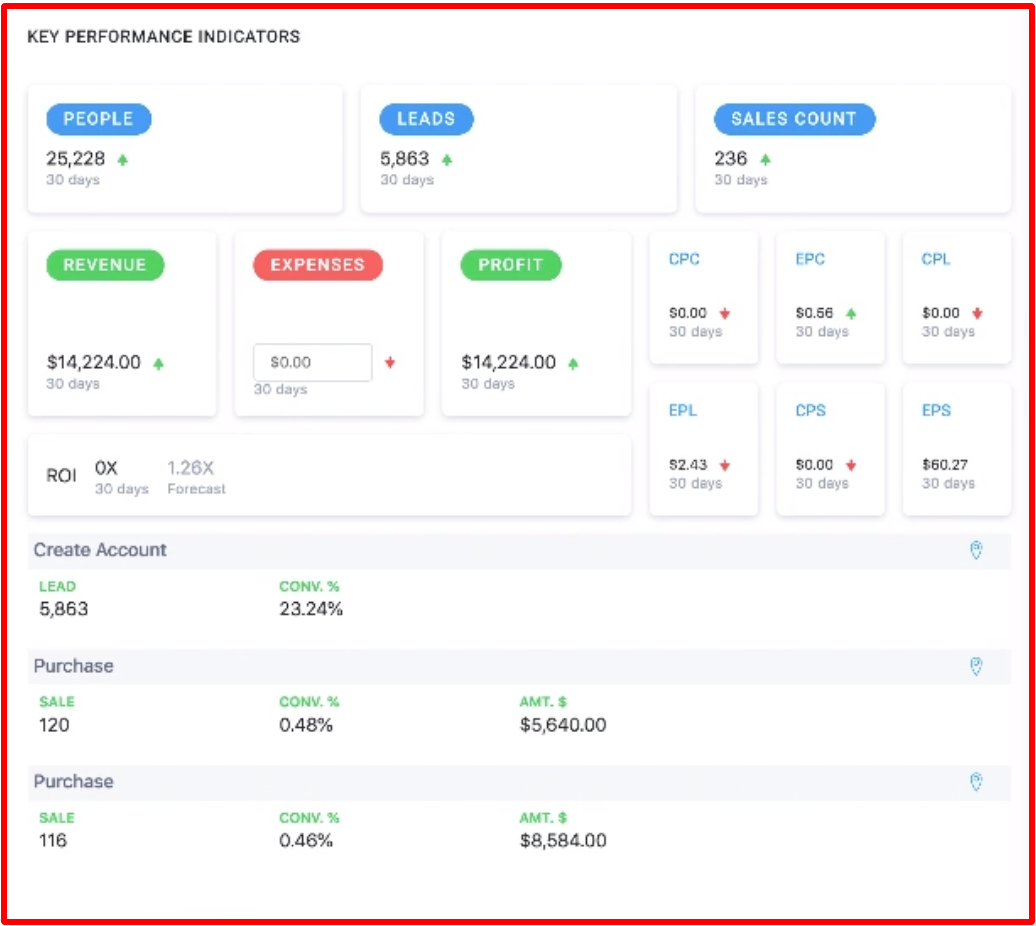The image size is (1036, 926).
Task: Select the PEOPLE badge
Action: (x=97, y=119)
